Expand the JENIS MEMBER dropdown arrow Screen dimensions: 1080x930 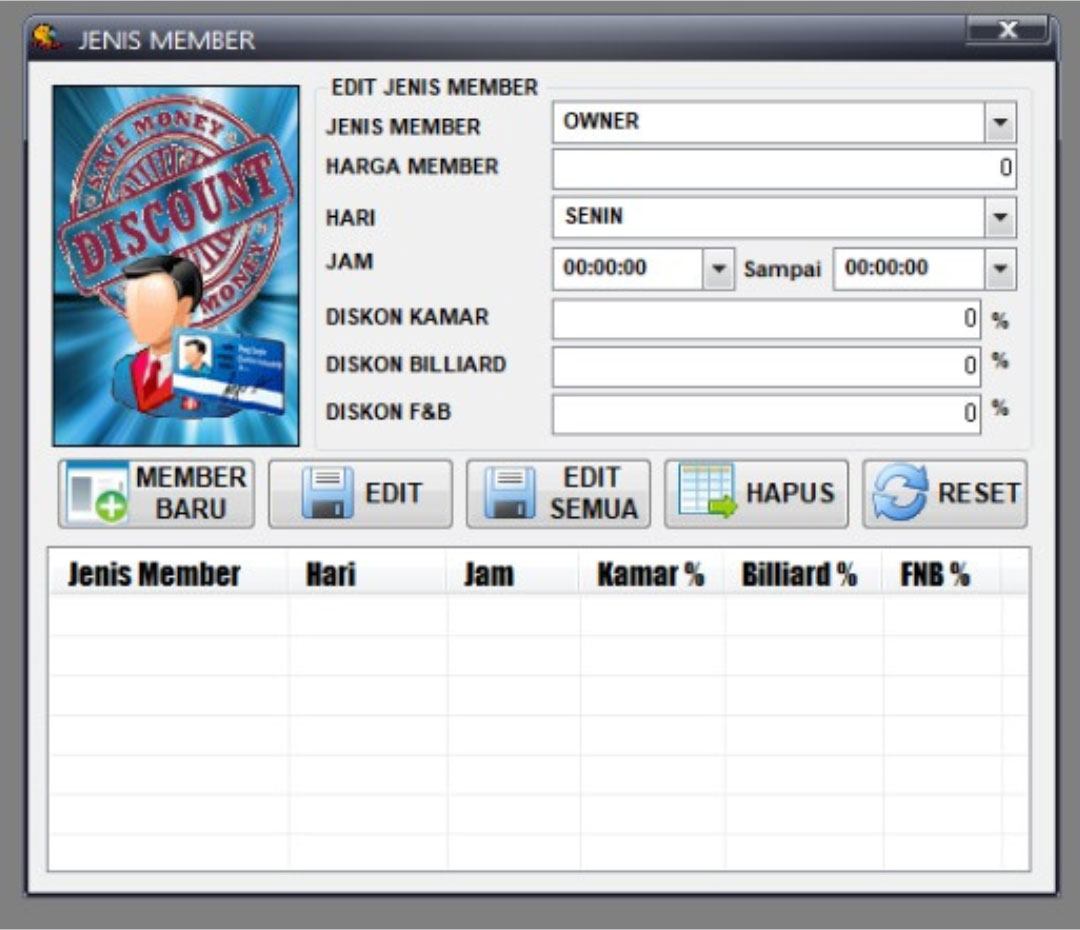[x=999, y=124]
